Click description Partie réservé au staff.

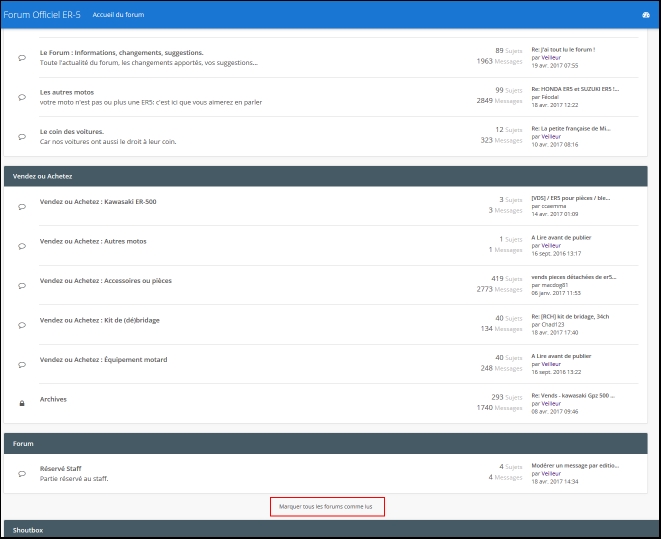(74, 479)
